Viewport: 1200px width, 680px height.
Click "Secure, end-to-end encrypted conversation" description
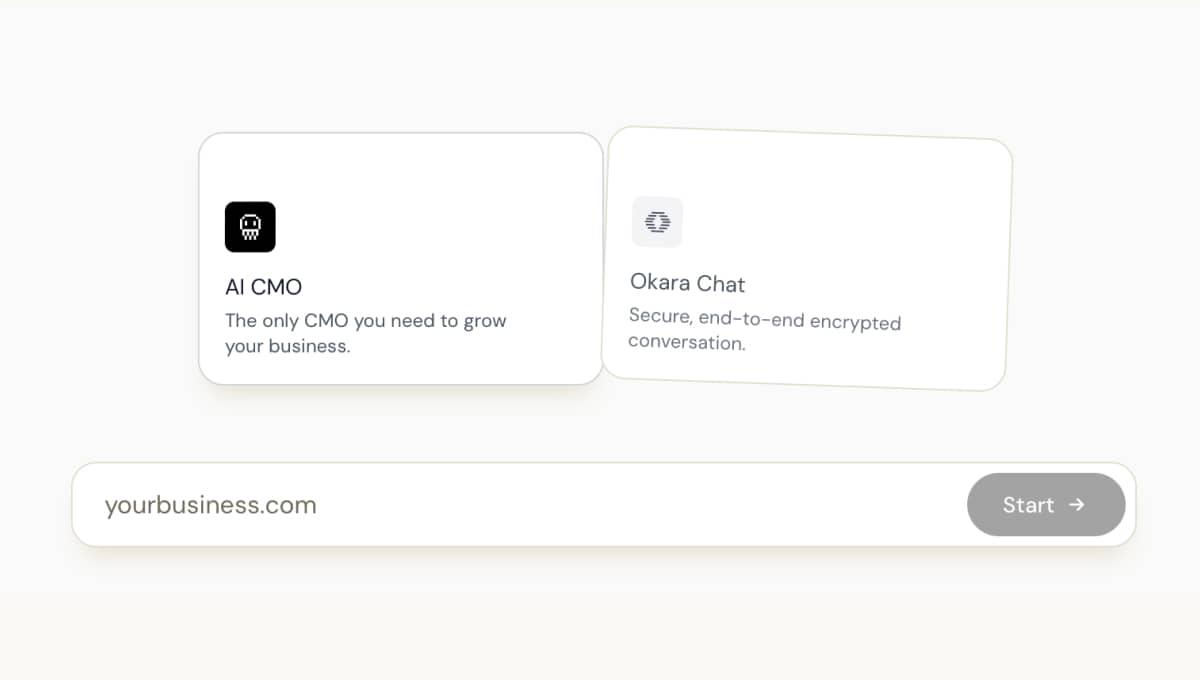click(x=764, y=321)
